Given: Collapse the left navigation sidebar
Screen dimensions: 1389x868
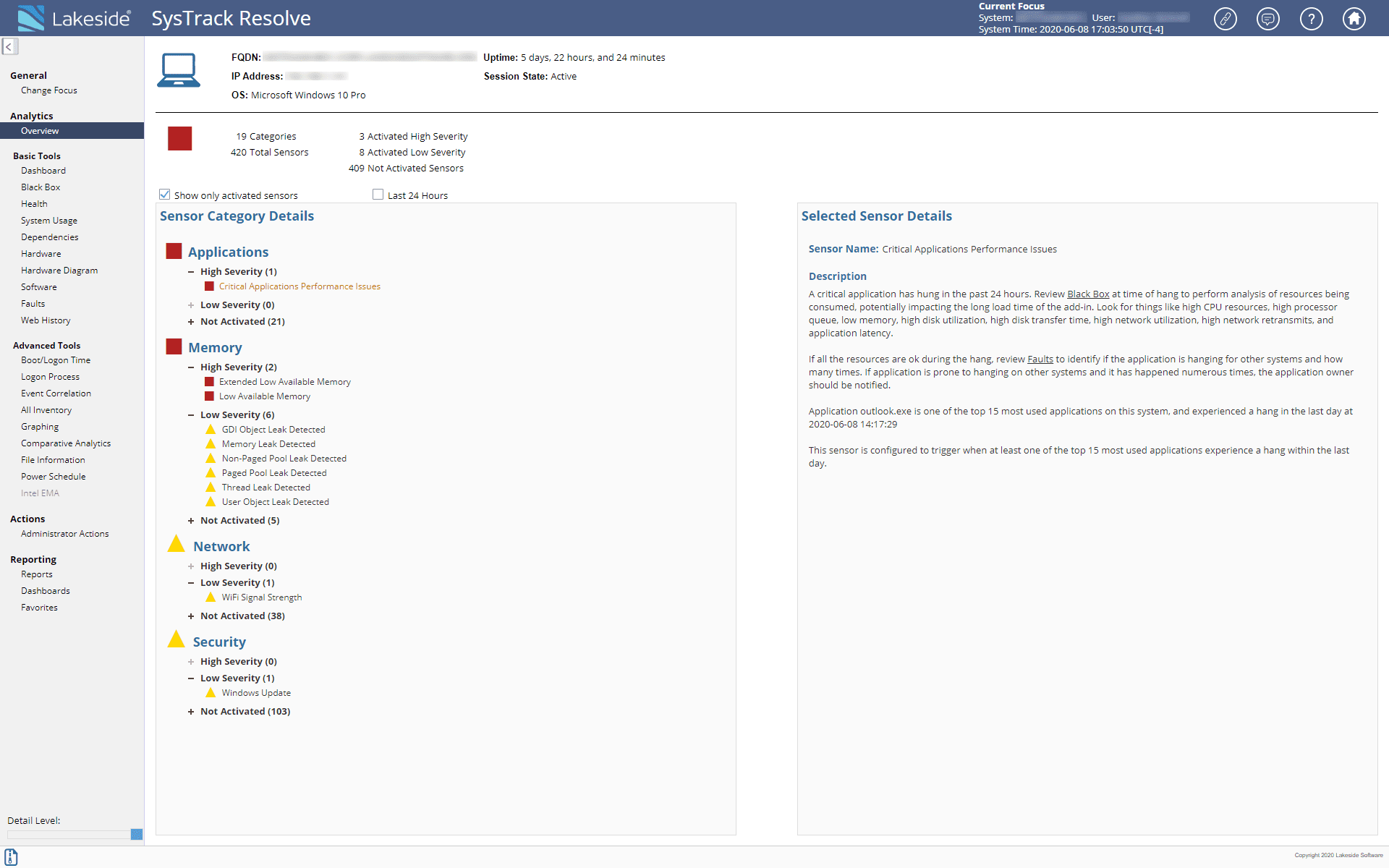Looking at the screenshot, I should pos(9,47).
